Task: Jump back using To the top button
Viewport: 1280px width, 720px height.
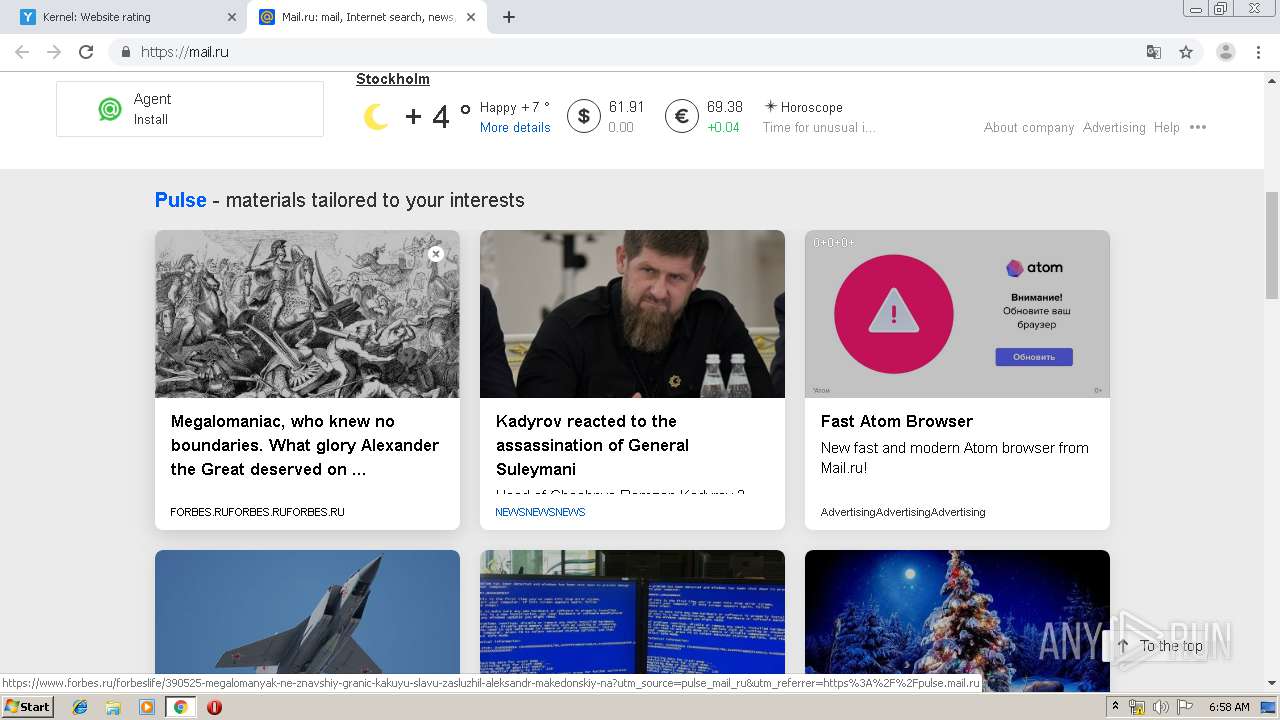Action: click(1160, 646)
